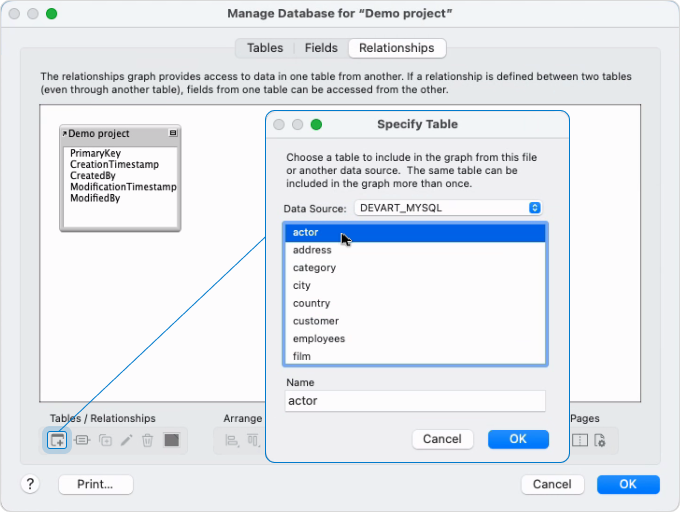Screen dimensions: 680x512
Task: Select the Relationships tab
Action: tap(397, 48)
